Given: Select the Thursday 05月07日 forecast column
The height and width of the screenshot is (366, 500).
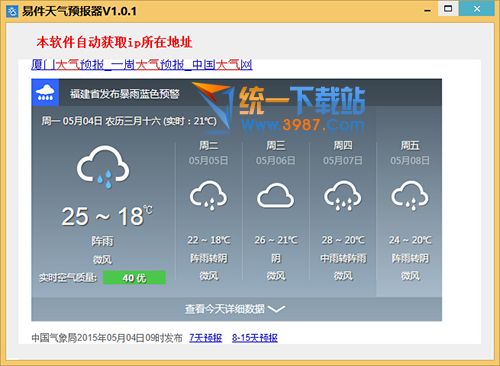Looking at the screenshot, I should point(343,211).
